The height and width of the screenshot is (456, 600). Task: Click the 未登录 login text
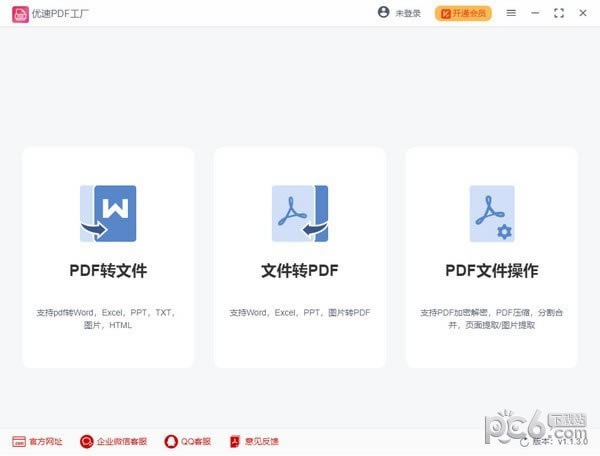pos(408,13)
